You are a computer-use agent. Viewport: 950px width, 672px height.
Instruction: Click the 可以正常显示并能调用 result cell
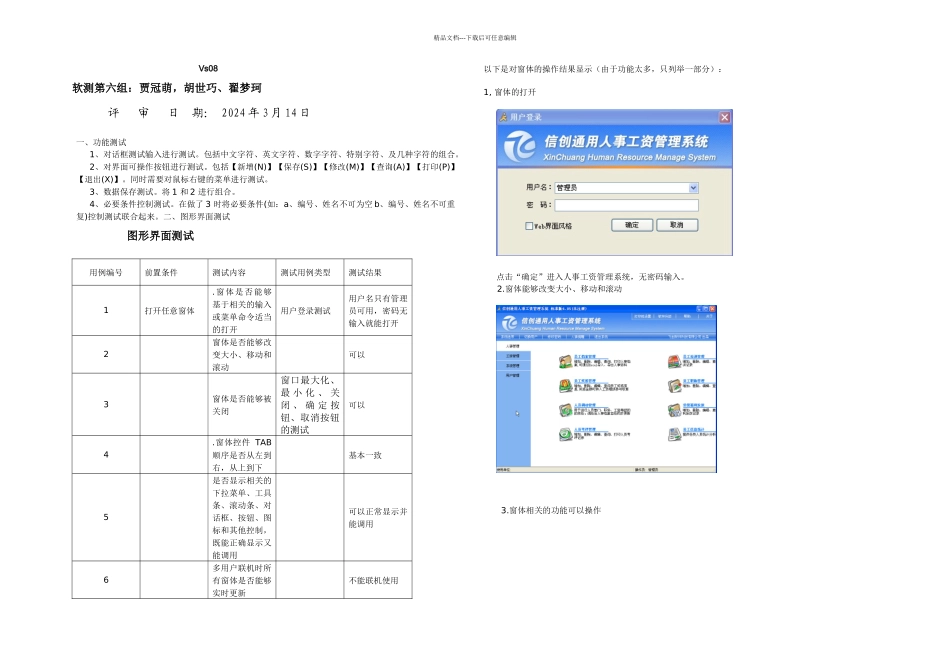pos(377,518)
